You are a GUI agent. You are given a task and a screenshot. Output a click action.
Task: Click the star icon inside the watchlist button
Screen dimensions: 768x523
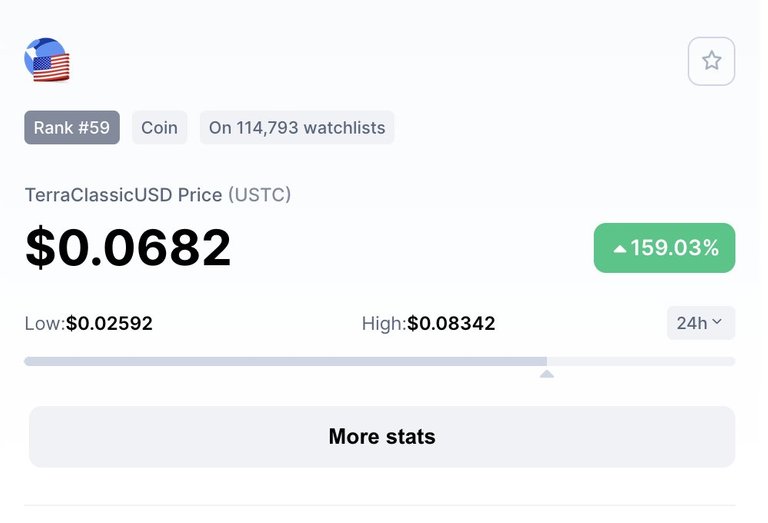[x=711, y=61]
